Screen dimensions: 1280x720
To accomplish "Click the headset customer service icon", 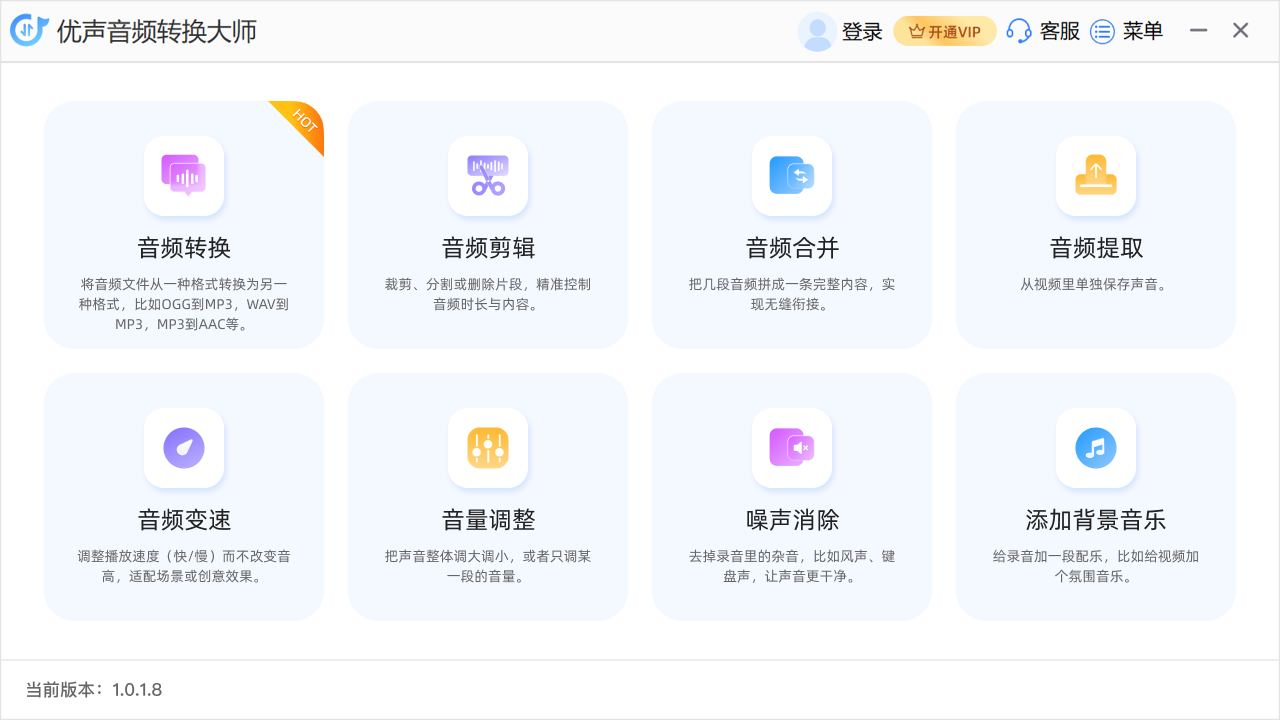I will (1019, 31).
